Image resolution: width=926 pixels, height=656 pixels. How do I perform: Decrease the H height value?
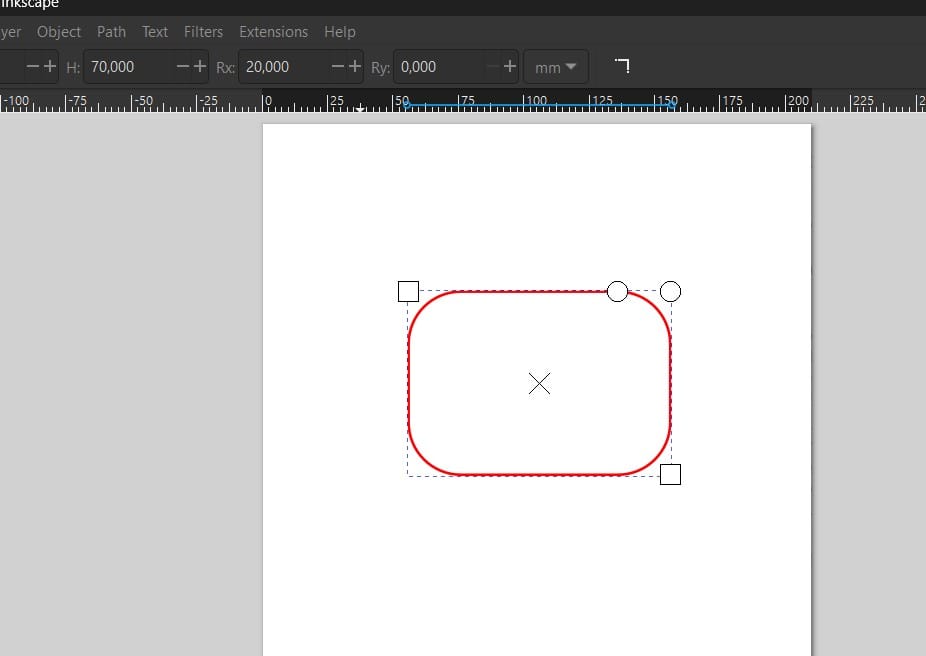click(183, 66)
